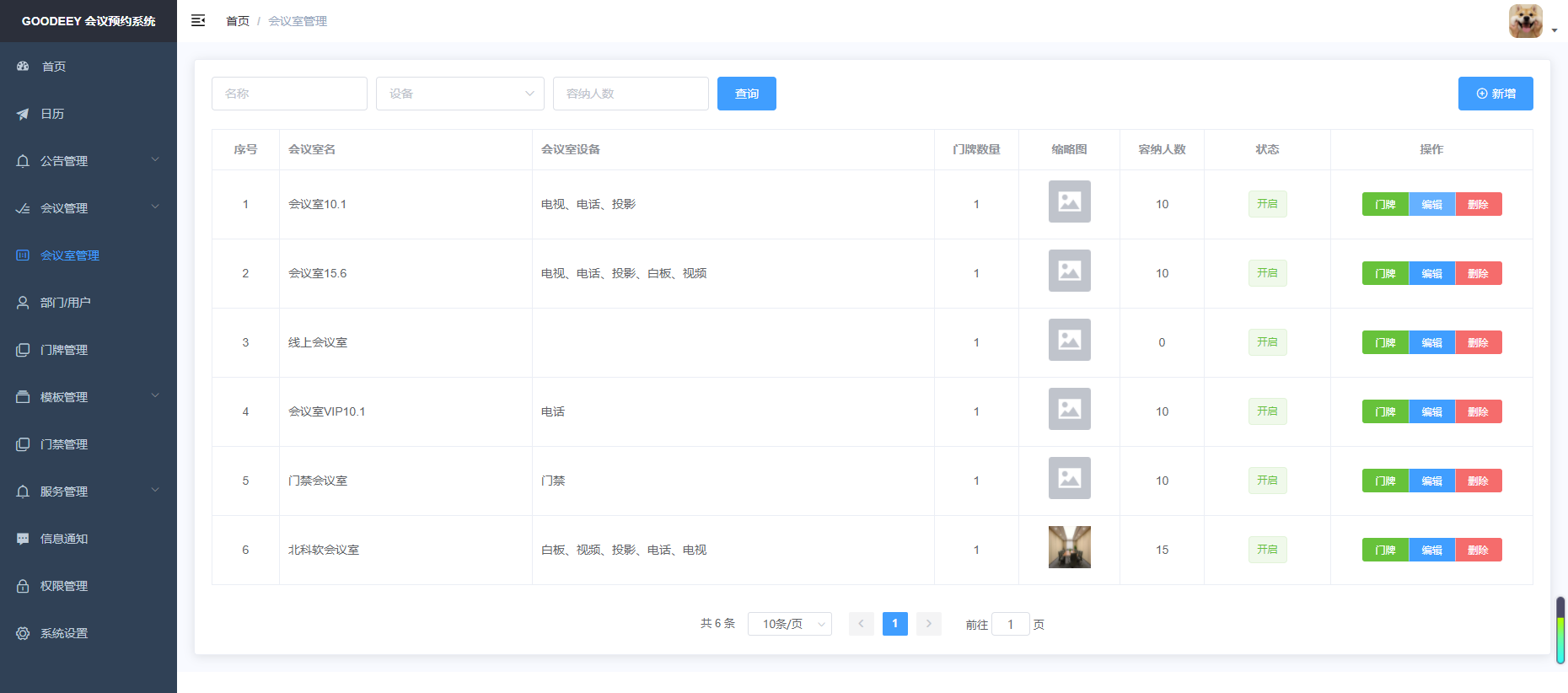This screenshot has height=693, width=1568.
Task: Click the gear icon for 系统设置
Action: (x=23, y=633)
